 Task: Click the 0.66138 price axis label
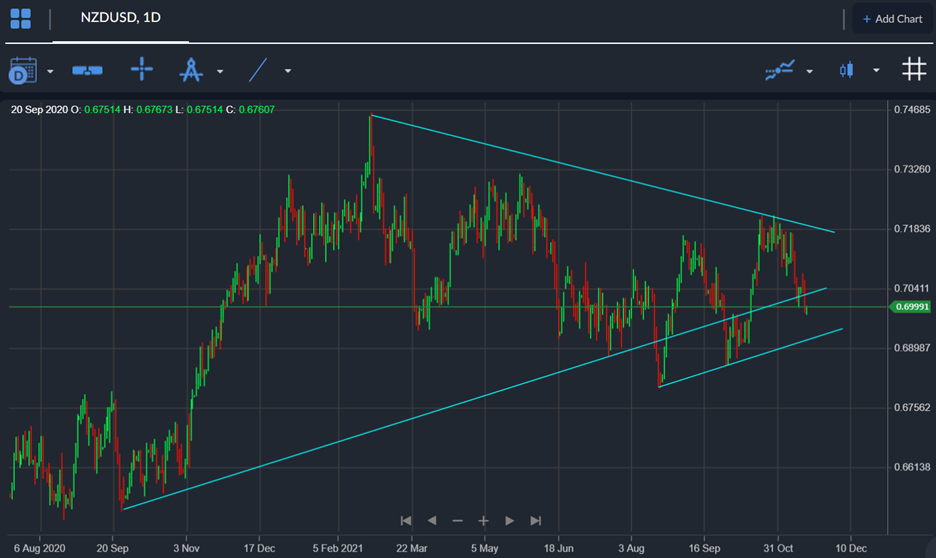(912, 467)
